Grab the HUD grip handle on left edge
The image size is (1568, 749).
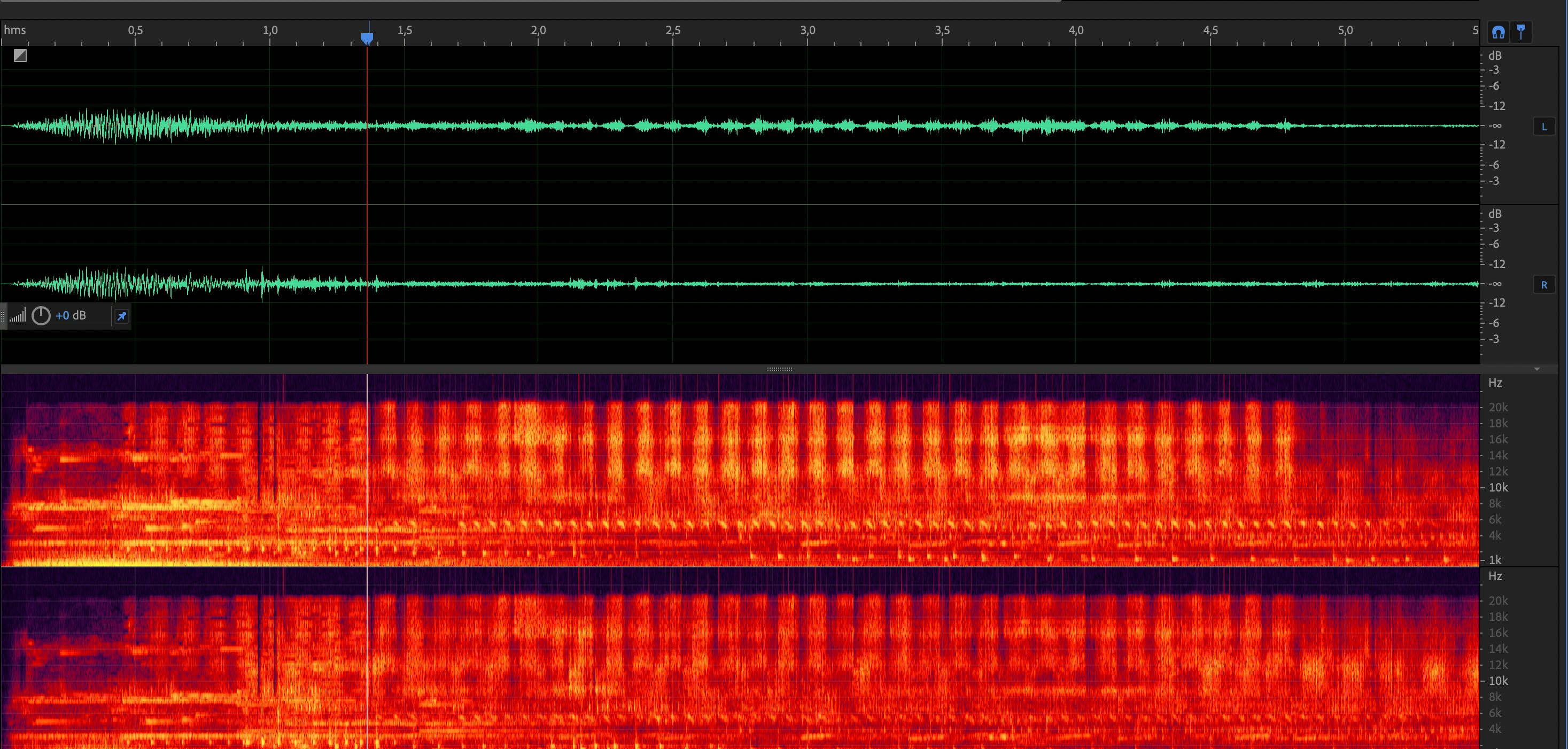coord(3,316)
